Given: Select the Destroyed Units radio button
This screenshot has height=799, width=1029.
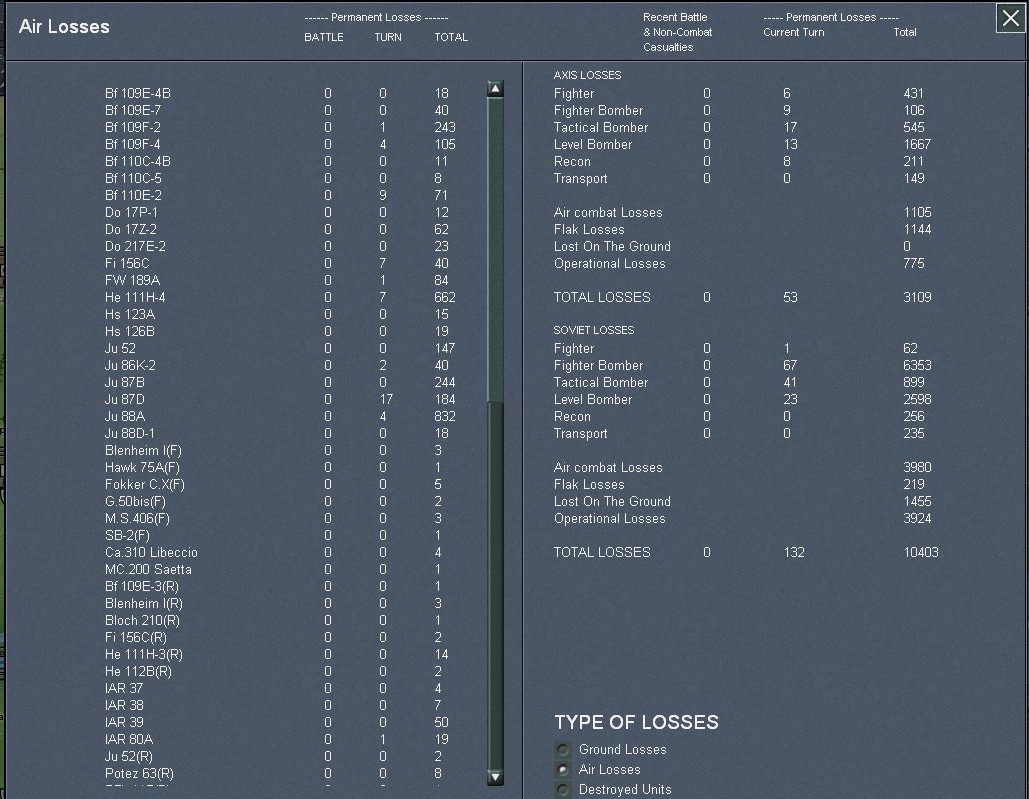Looking at the screenshot, I should coord(564,790).
